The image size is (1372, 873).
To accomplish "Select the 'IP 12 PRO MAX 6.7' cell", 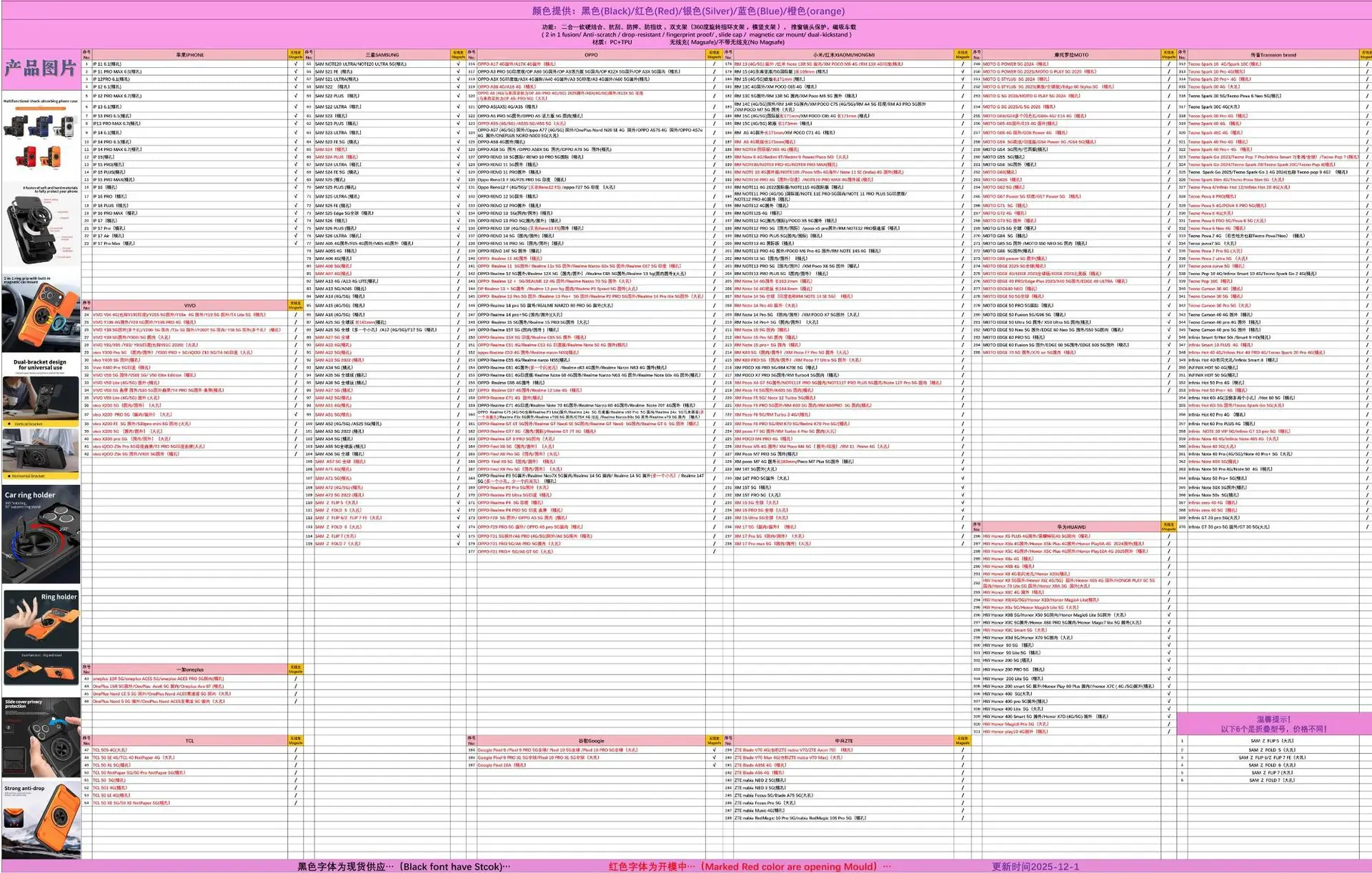I will pos(190,96).
